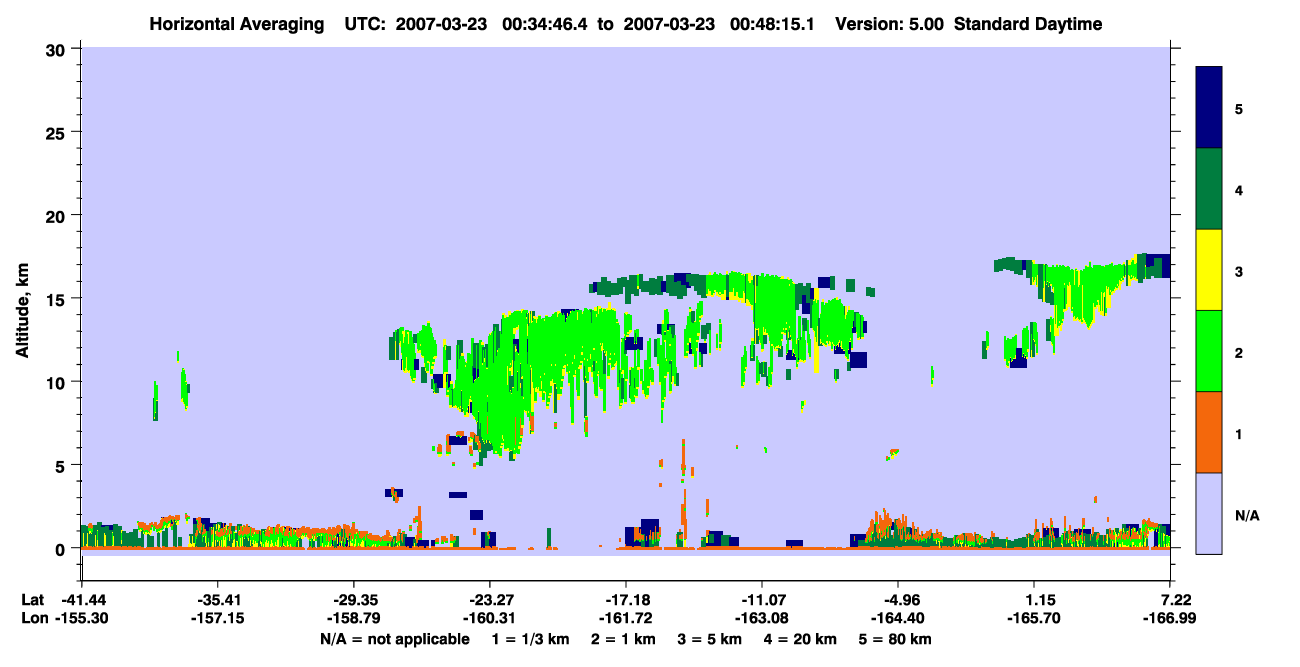Click the yellow color bar segment for level 3
This screenshot has width=1300, height=667.
click(x=1209, y=270)
